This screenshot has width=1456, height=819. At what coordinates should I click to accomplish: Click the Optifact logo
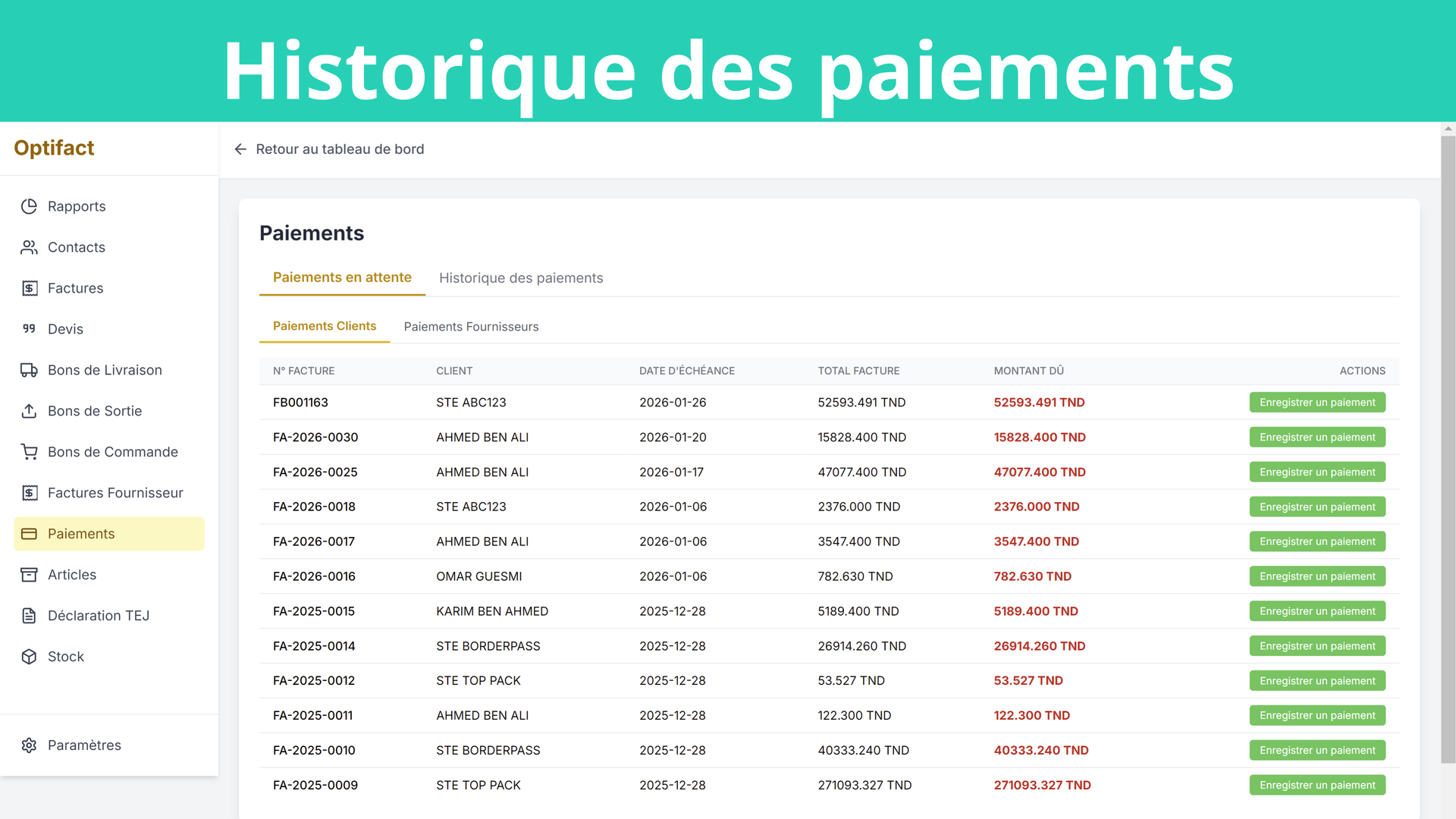point(54,148)
